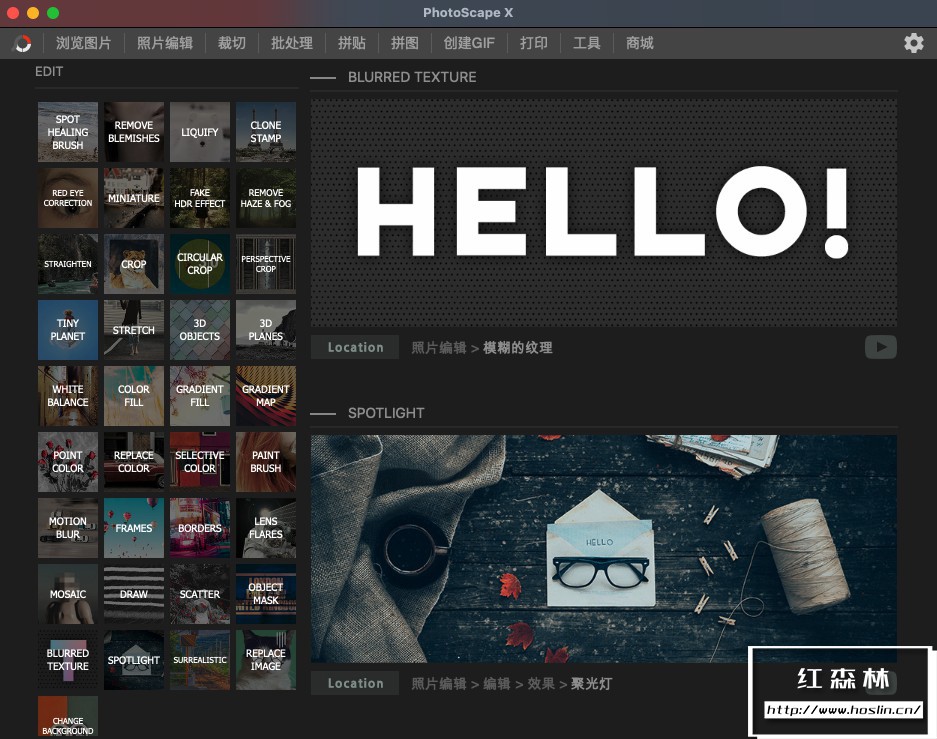Open the 商城 tab
Screen dimensions: 937x739
pyautogui.click(x=639, y=43)
